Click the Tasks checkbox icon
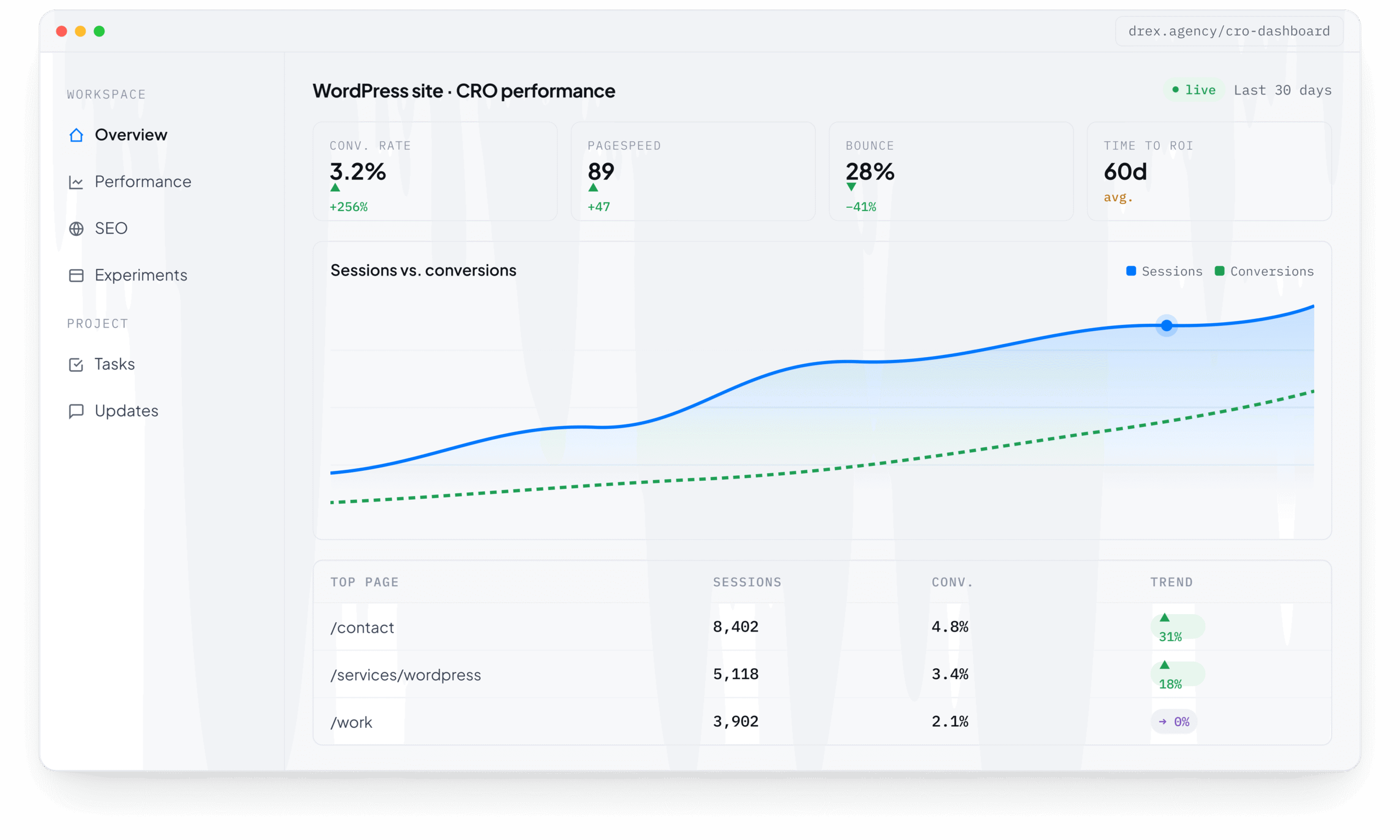Image resolution: width=1400 pixels, height=840 pixels. 76,365
